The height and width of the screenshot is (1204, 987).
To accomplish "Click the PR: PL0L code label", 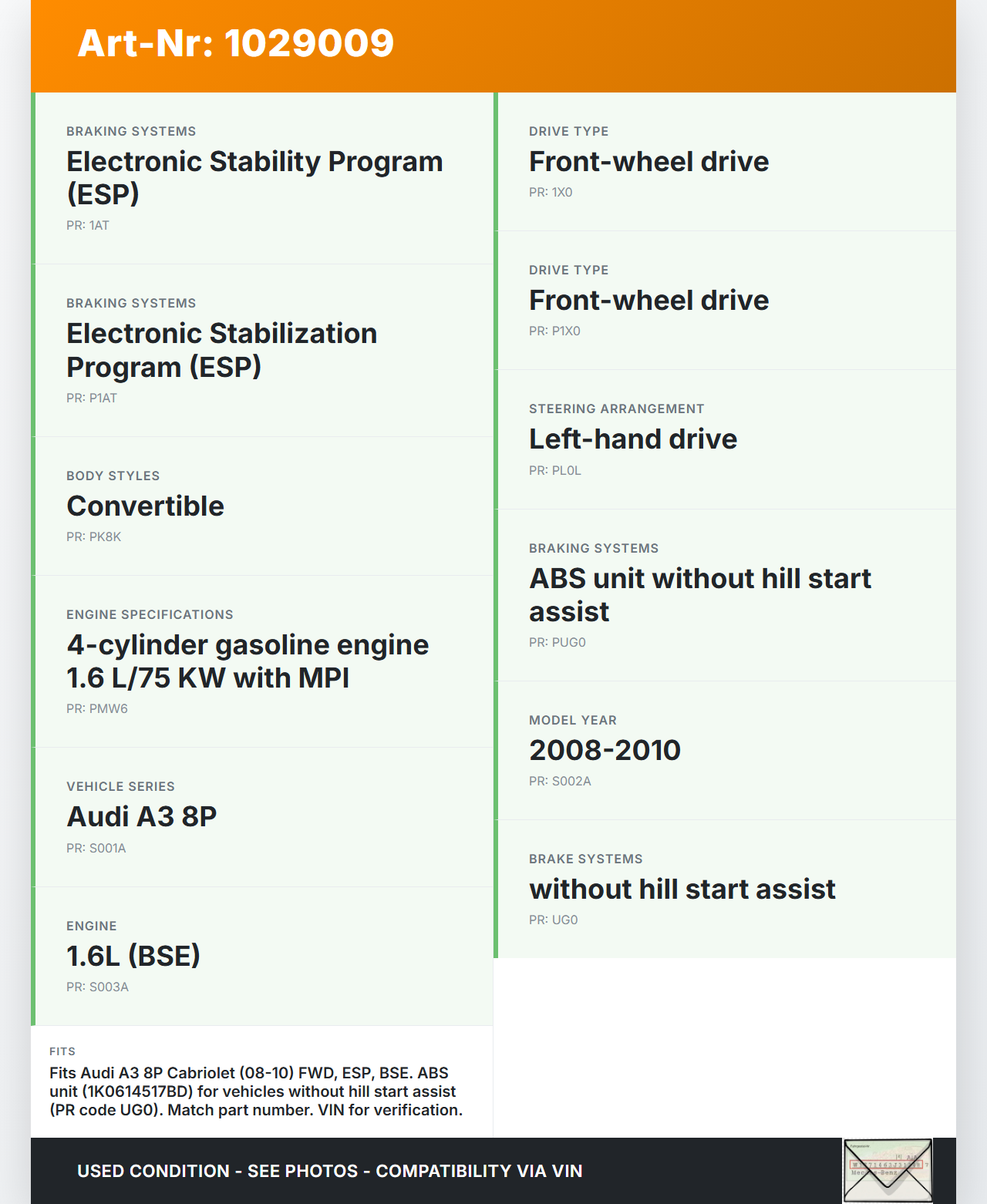I will click(x=555, y=470).
